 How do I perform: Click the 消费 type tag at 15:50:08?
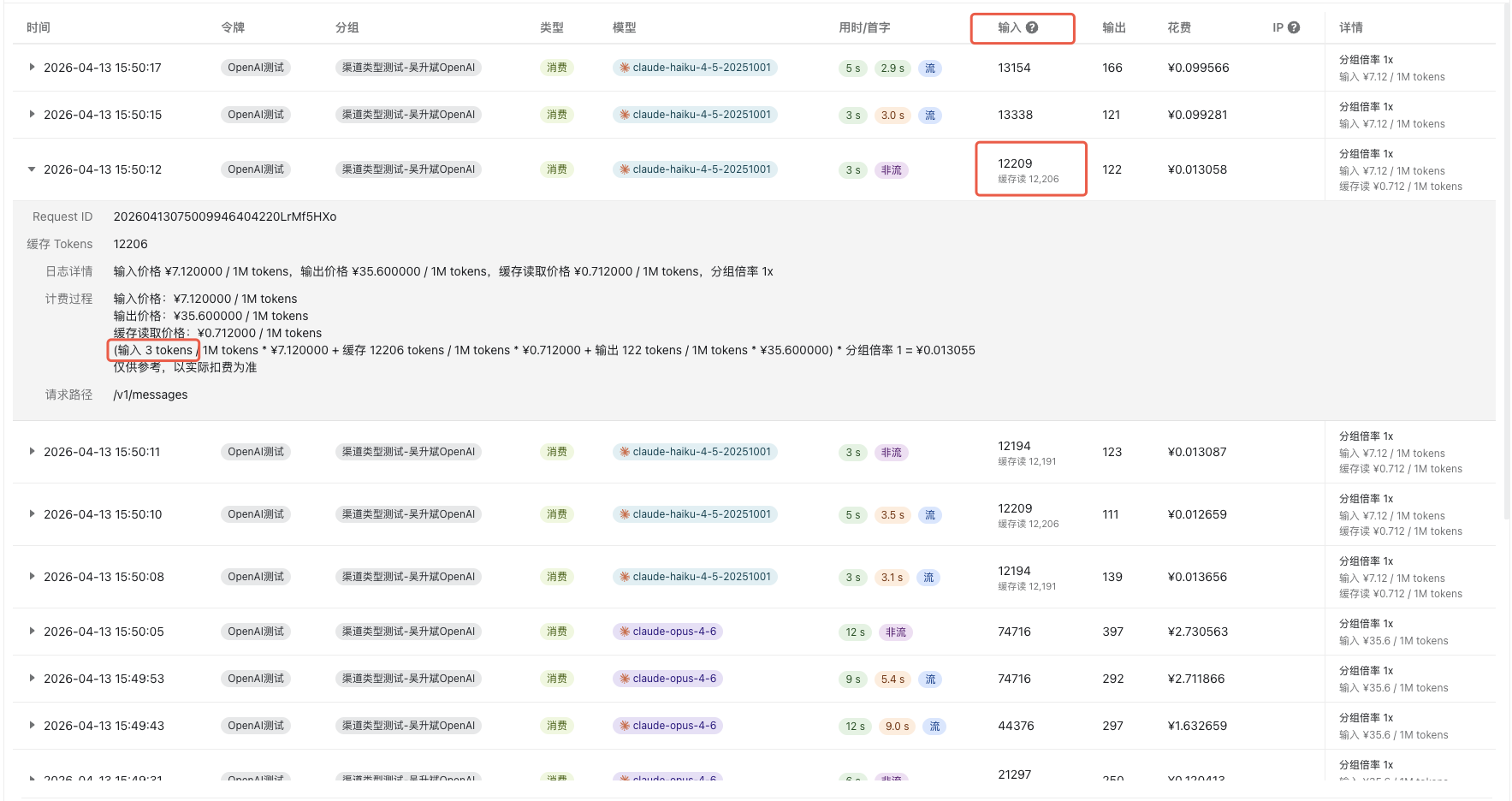(557, 577)
